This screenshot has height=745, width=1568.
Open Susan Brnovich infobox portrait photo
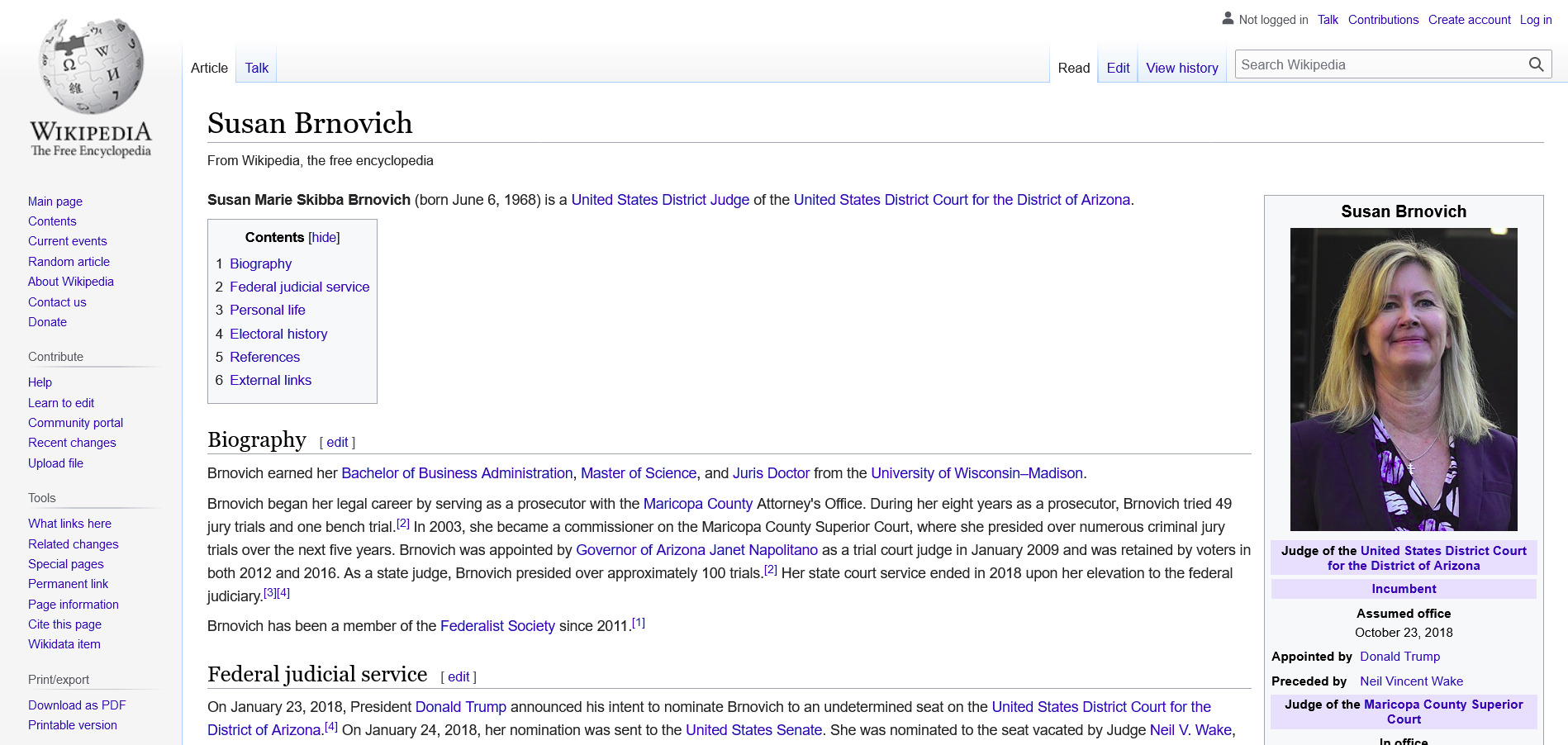tap(1404, 379)
